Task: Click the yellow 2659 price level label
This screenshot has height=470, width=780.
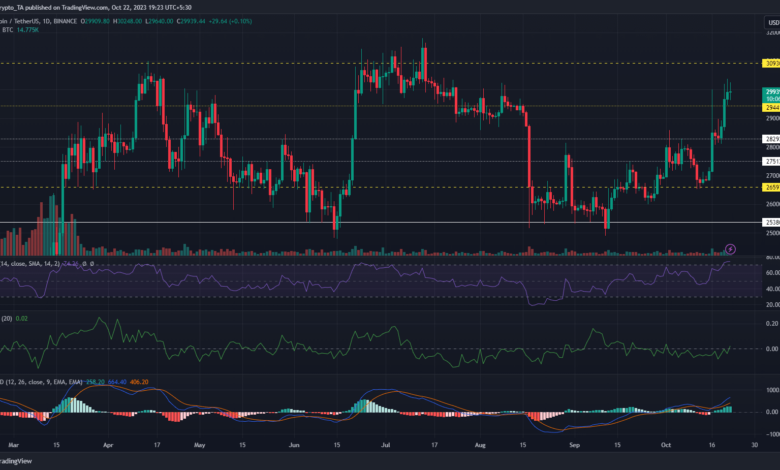Action: click(x=771, y=186)
